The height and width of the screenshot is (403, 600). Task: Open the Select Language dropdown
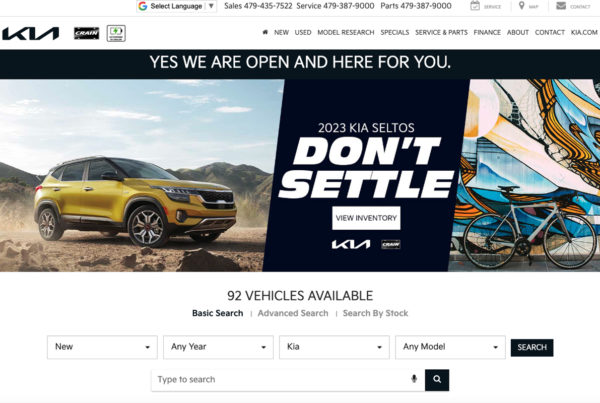pyautogui.click(x=176, y=6)
